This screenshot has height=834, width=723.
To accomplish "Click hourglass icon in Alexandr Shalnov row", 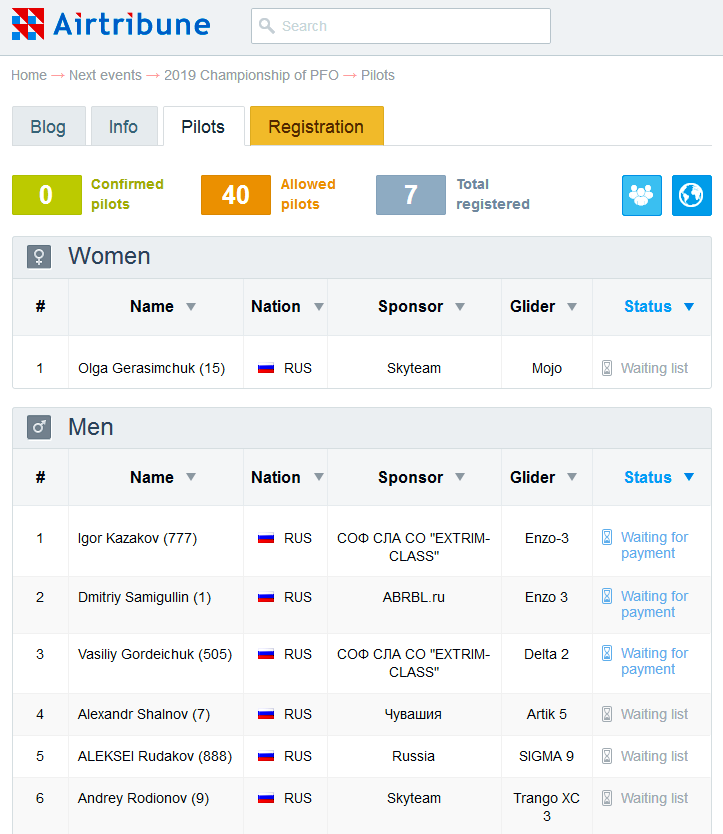I will coord(606,714).
